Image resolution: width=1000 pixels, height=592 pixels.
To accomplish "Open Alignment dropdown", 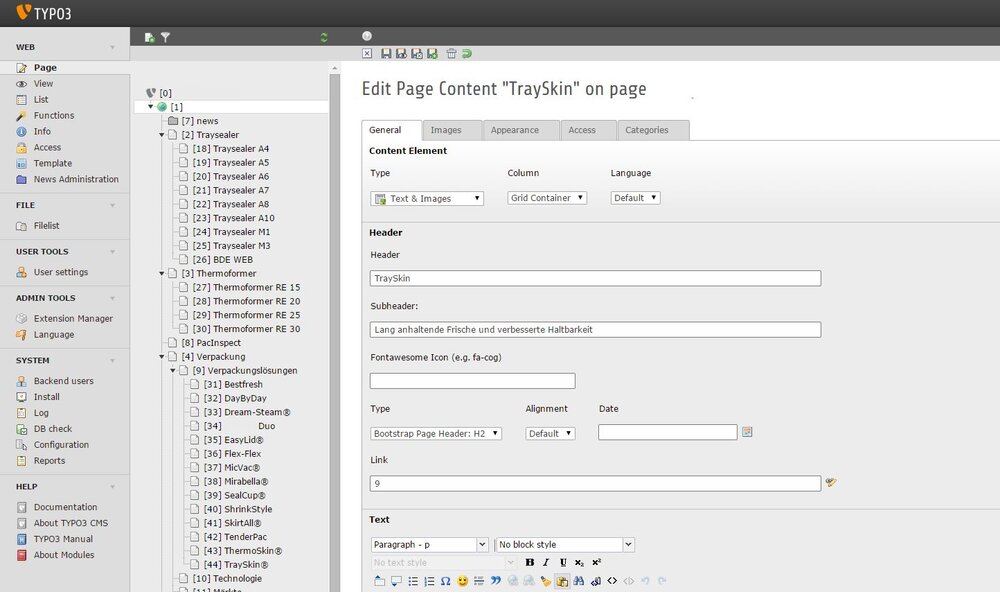I will click(x=550, y=433).
